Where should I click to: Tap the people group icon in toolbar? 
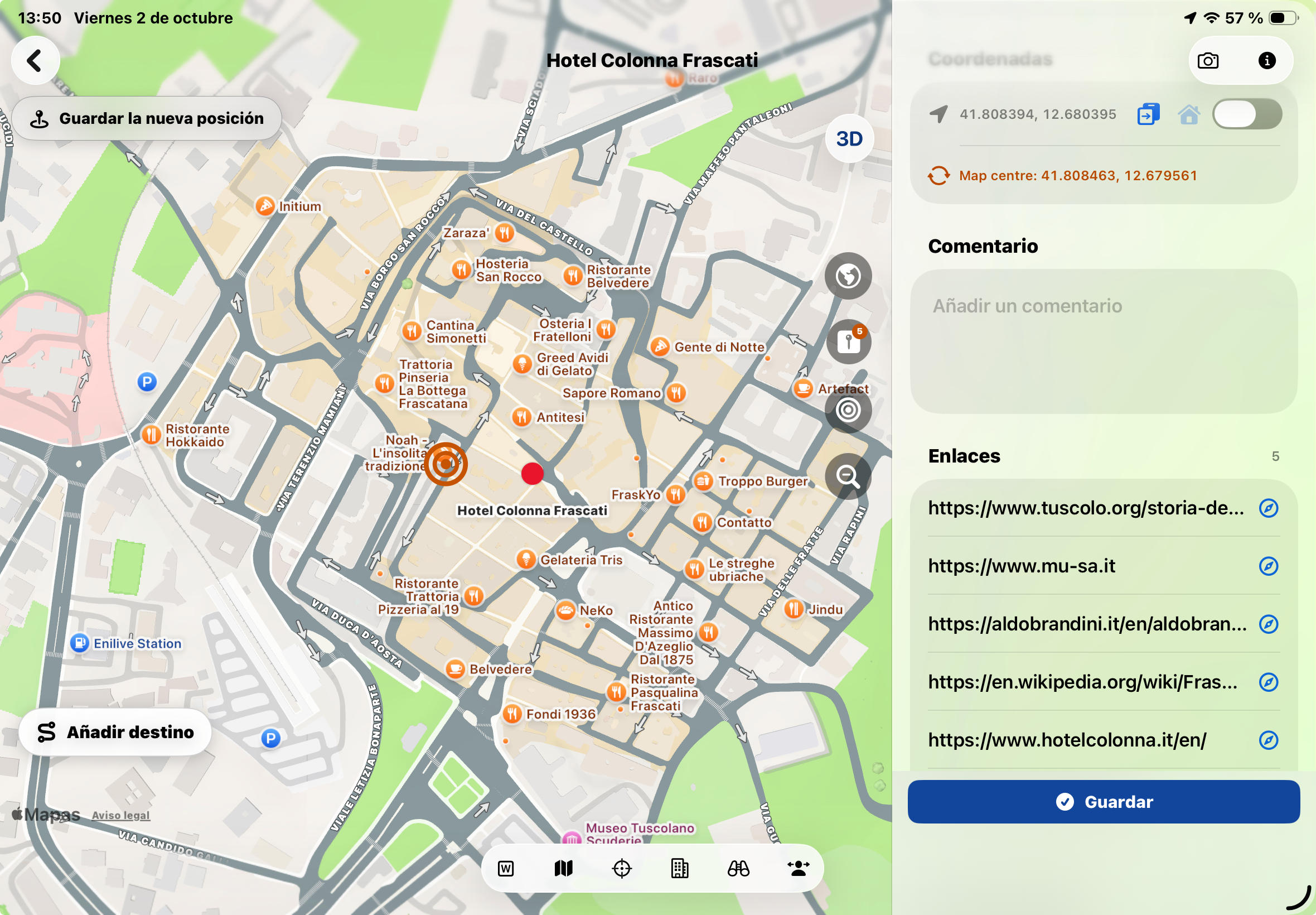pyautogui.click(x=798, y=869)
